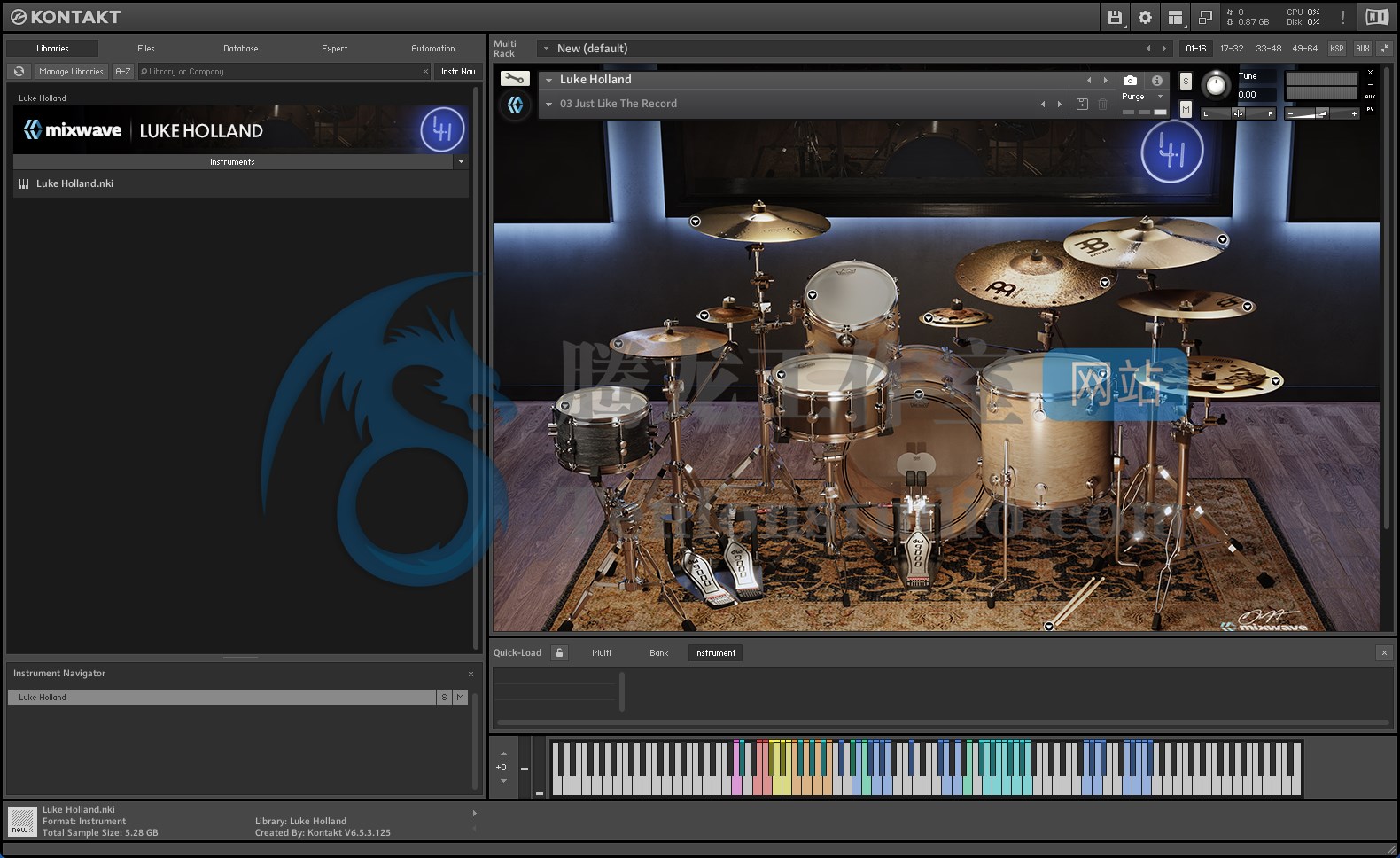The height and width of the screenshot is (858, 1400).
Task: Click the circular LH badge in drum view
Action: click(x=1171, y=152)
